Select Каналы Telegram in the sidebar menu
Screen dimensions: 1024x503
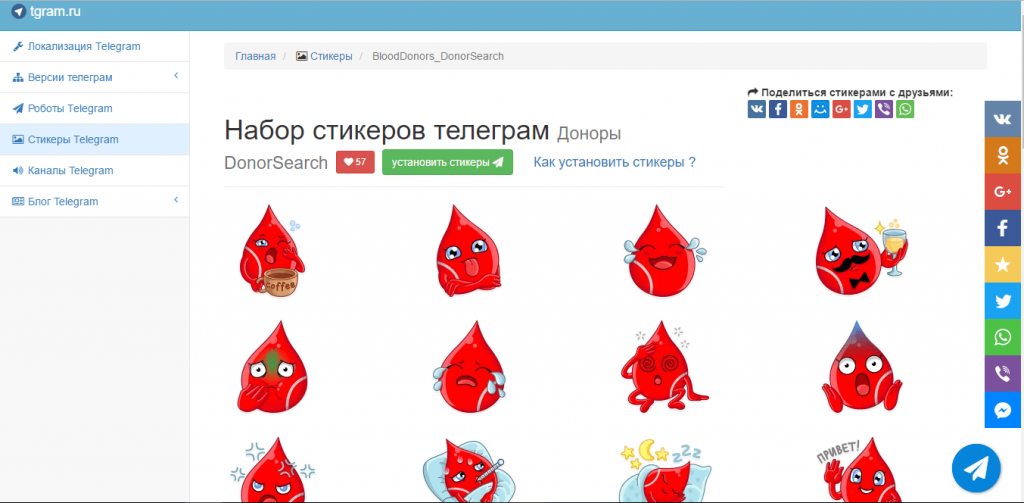(x=70, y=170)
